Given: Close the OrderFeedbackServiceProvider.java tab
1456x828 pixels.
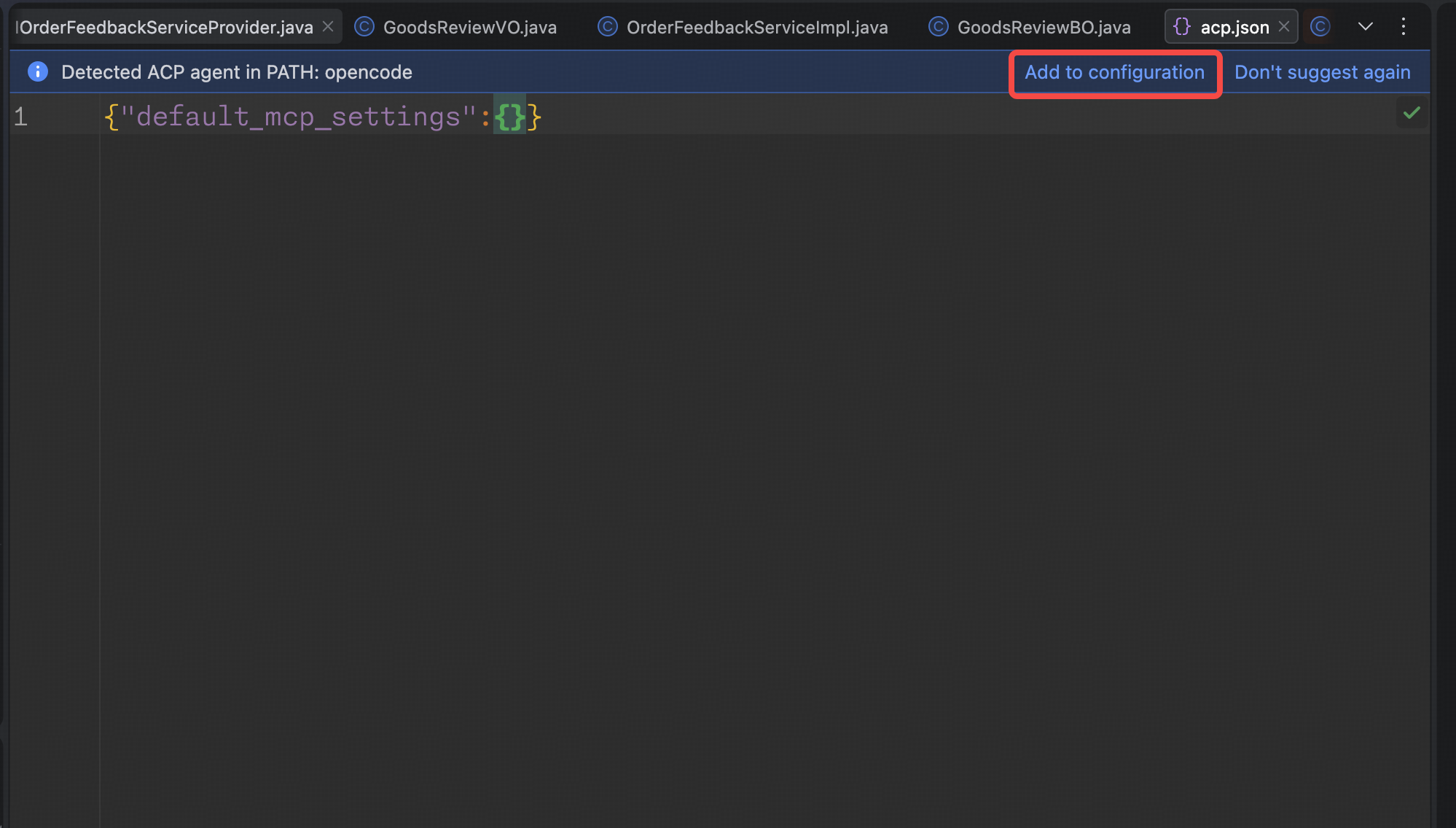Looking at the screenshot, I should [328, 26].
